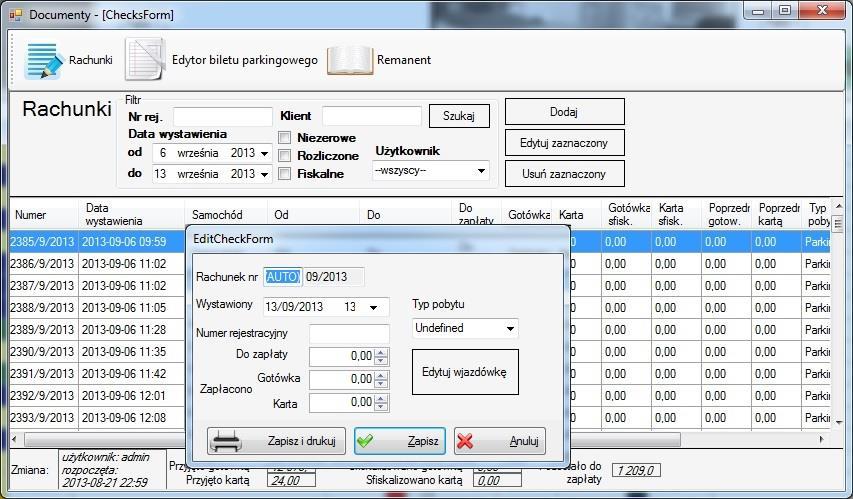This screenshot has height=499, width=853.
Task: Click the Karta sfisk. column header
Action: (676, 214)
